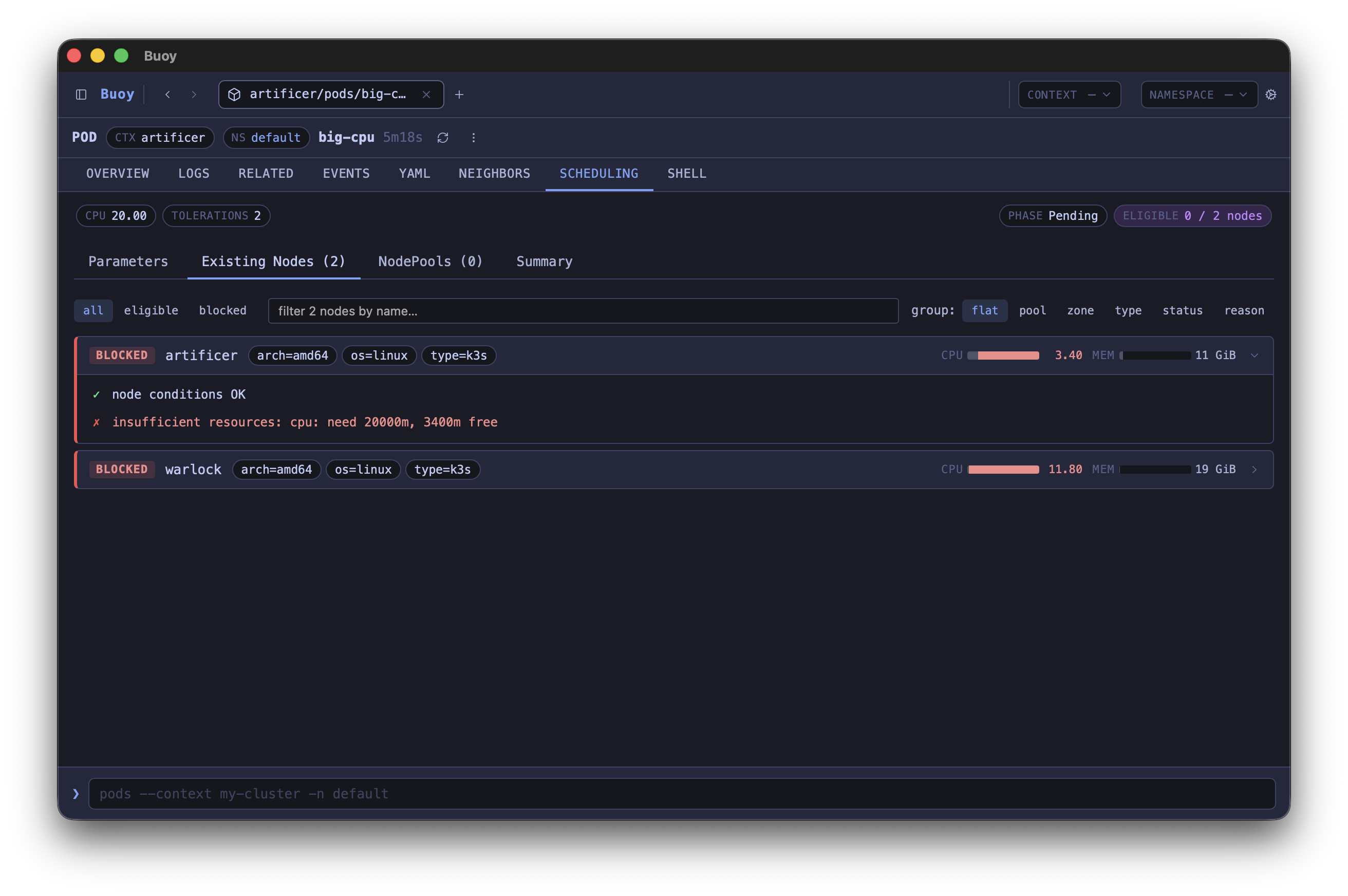Click the CTX artificer chip
This screenshot has height=896, width=1348.
(160, 138)
